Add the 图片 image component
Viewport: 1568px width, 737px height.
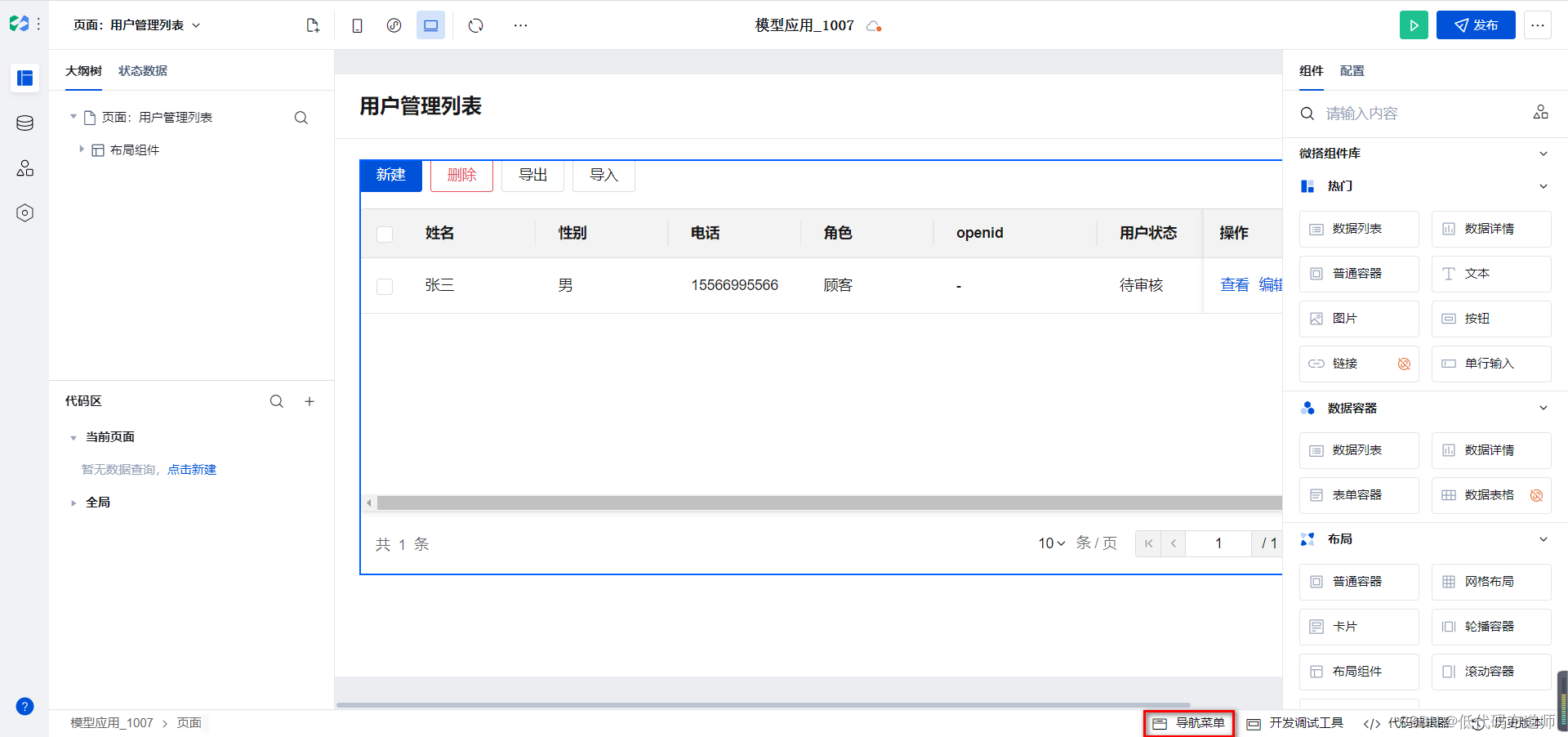1359,319
